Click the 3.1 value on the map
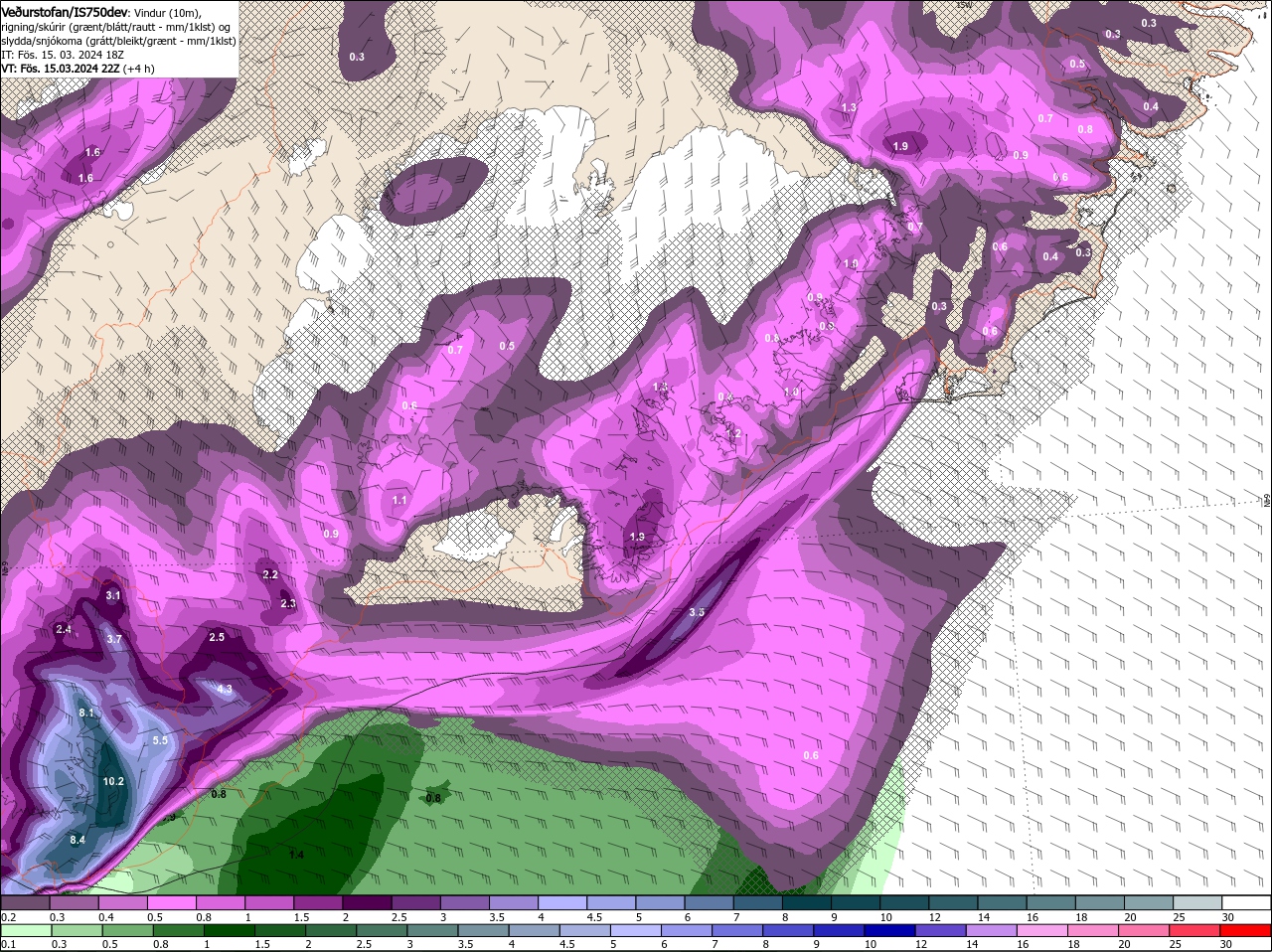The height and width of the screenshot is (952, 1272). (x=113, y=595)
